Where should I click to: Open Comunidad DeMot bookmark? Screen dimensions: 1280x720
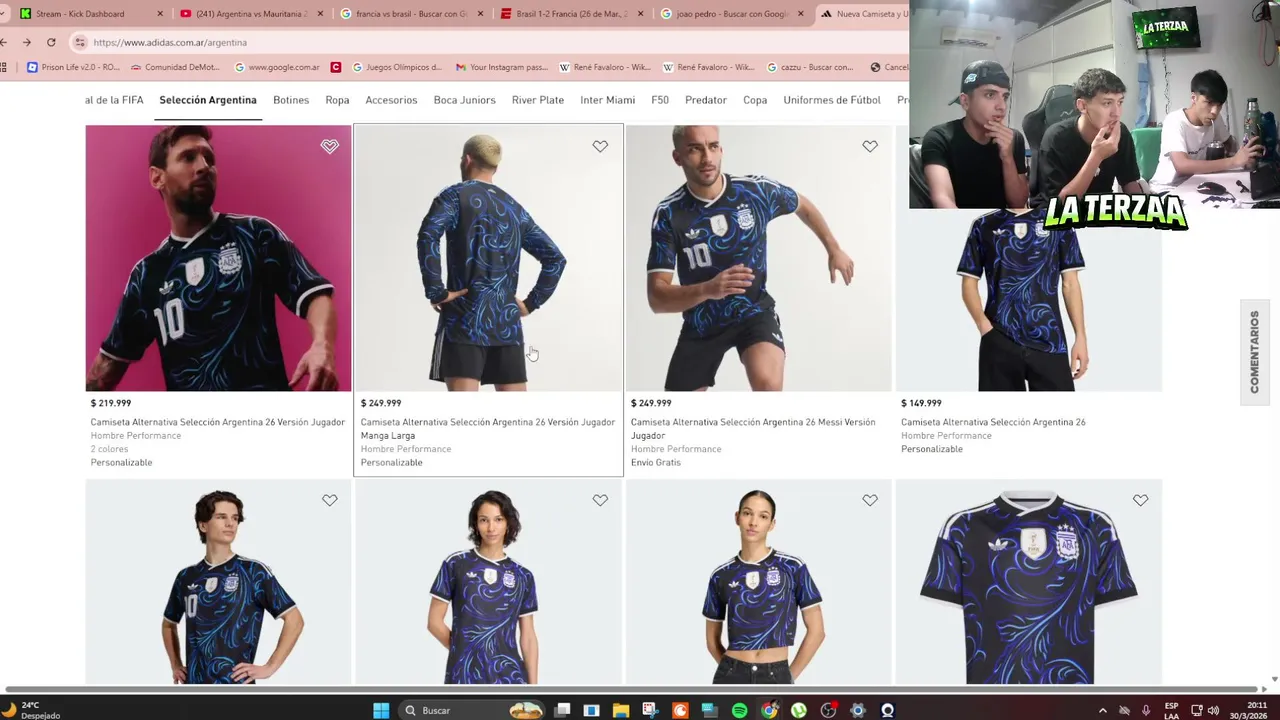click(x=174, y=67)
